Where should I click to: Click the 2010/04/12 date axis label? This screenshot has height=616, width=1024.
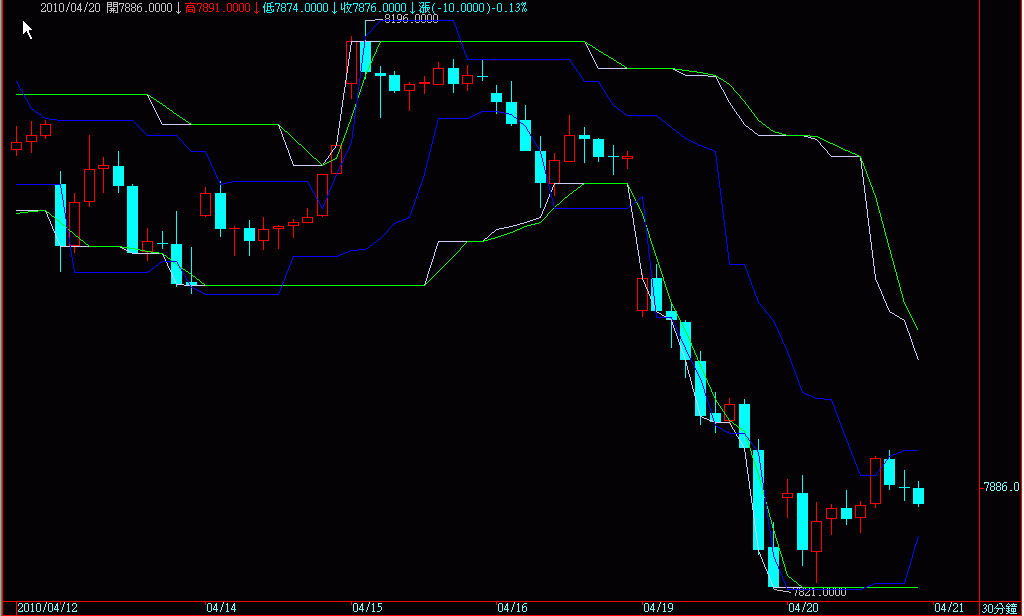coord(48,608)
